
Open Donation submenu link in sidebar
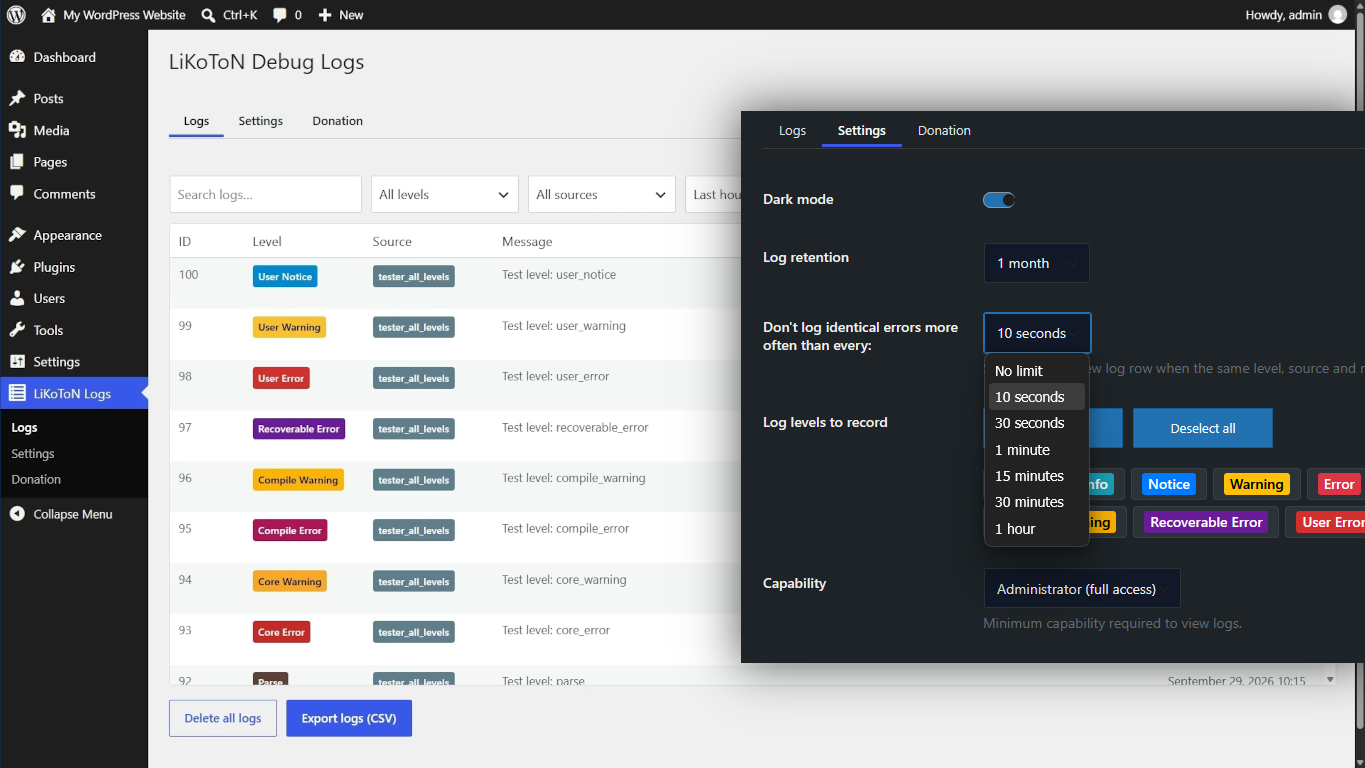point(36,480)
